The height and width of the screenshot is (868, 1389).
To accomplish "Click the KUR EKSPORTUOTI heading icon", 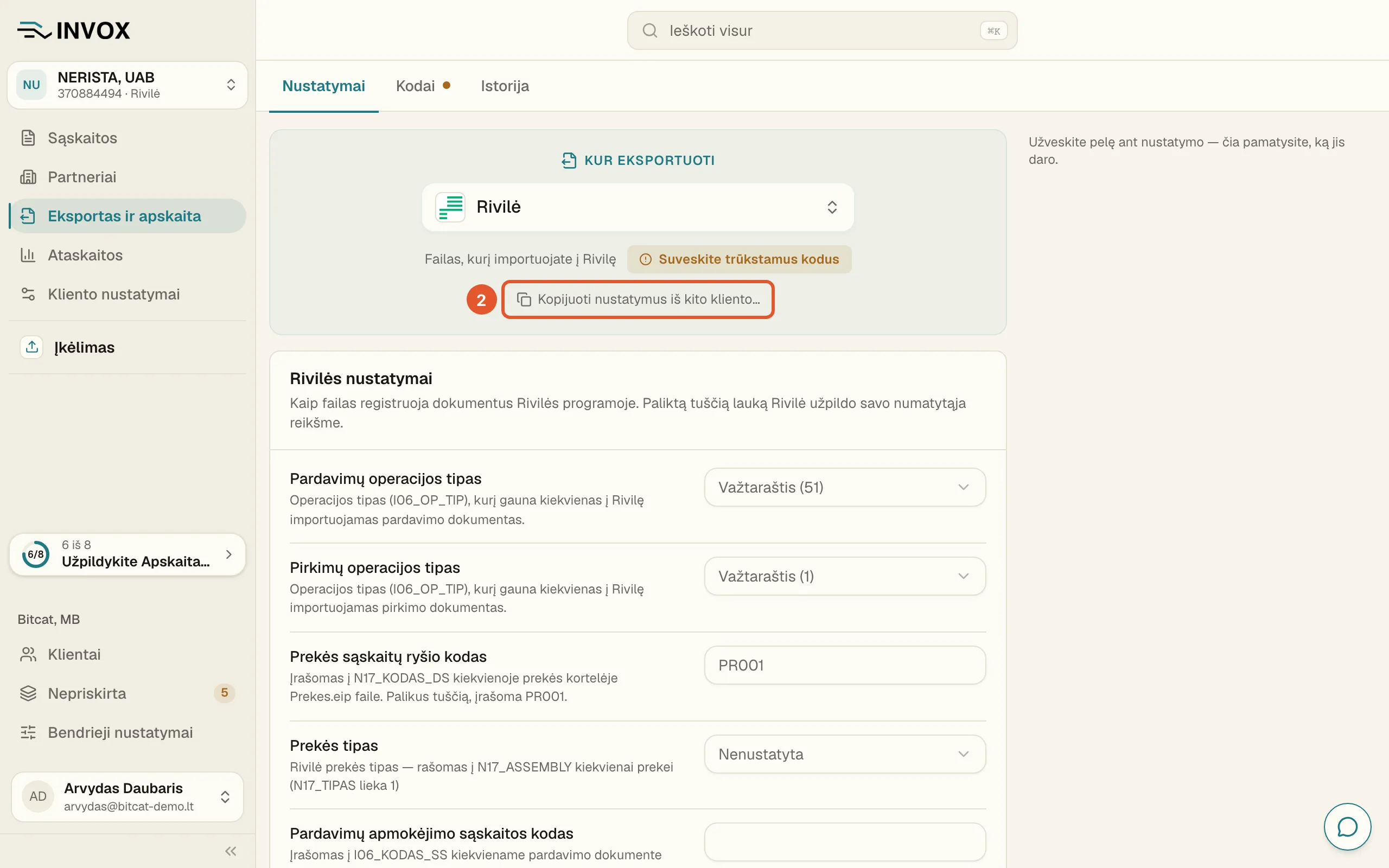I will pyautogui.click(x=569, y=160).
